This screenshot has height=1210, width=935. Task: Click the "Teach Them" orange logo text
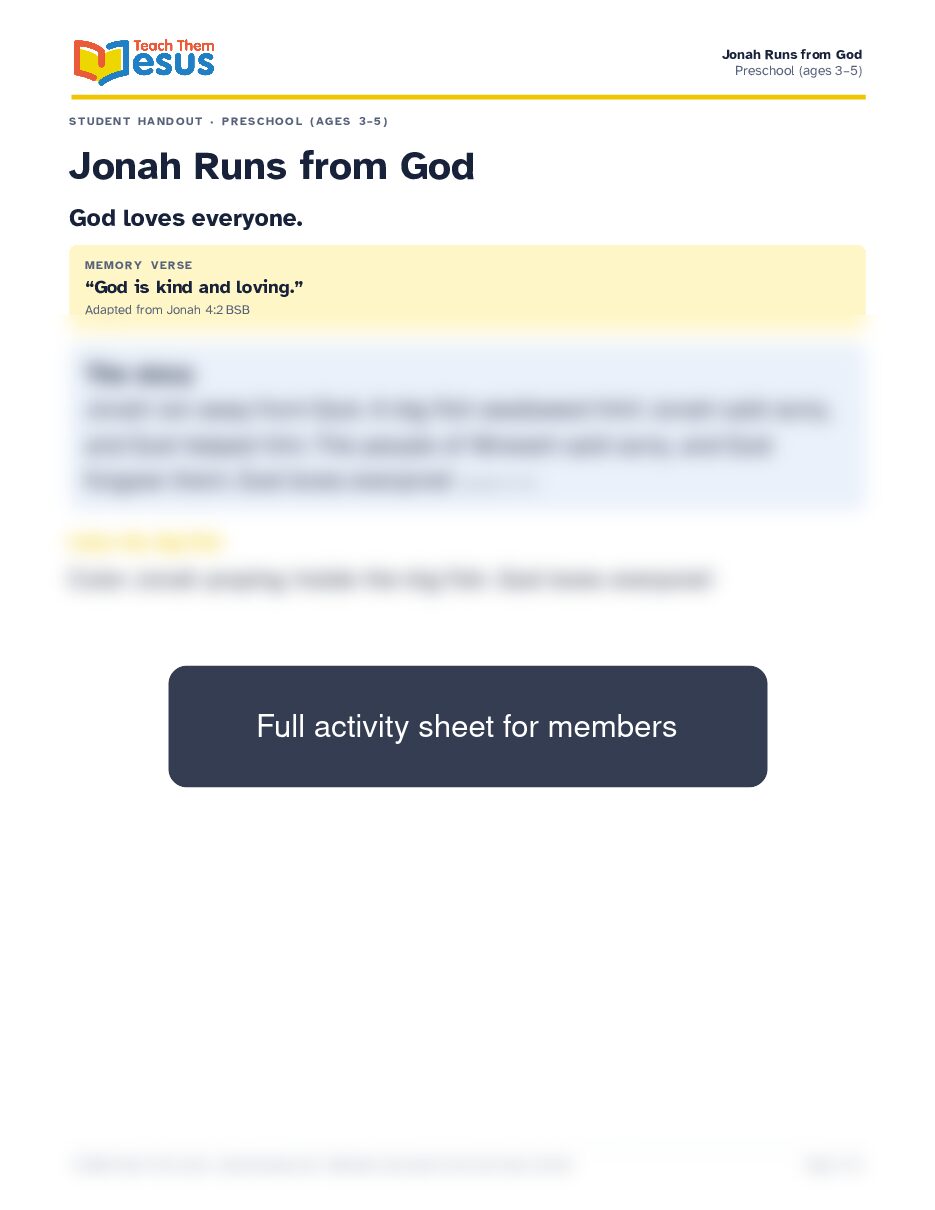[174, 46]
